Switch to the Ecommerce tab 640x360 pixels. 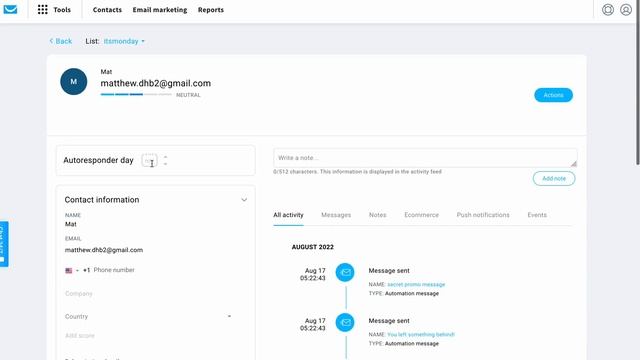click(x=421, y=215)
